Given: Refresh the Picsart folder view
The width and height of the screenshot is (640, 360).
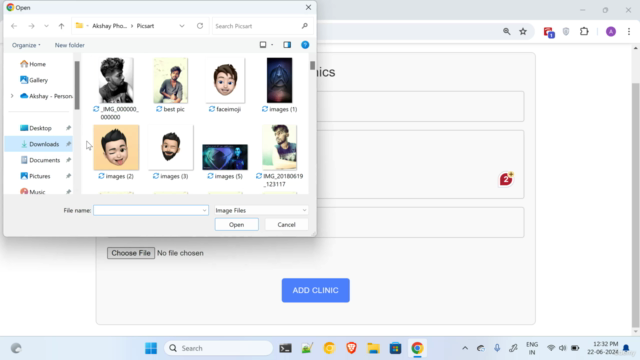Looking at the screenshot, I should click(x=200, y=26).
